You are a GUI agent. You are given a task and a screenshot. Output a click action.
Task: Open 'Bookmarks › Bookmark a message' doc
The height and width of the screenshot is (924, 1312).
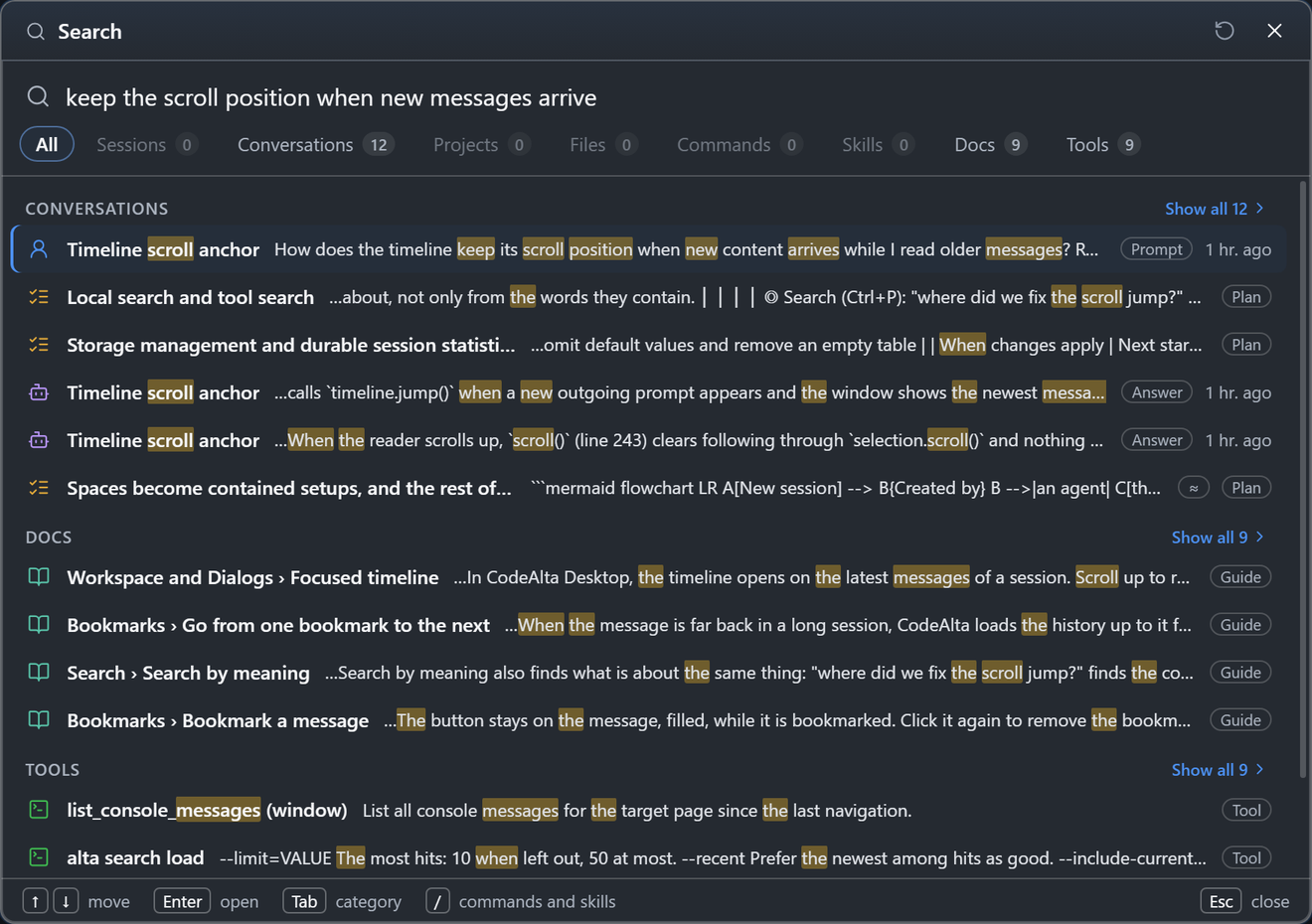648,720
